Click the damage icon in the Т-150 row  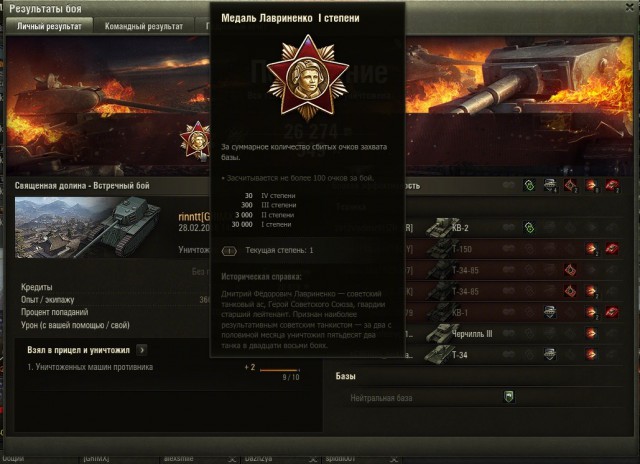click(x=591, y=249)
